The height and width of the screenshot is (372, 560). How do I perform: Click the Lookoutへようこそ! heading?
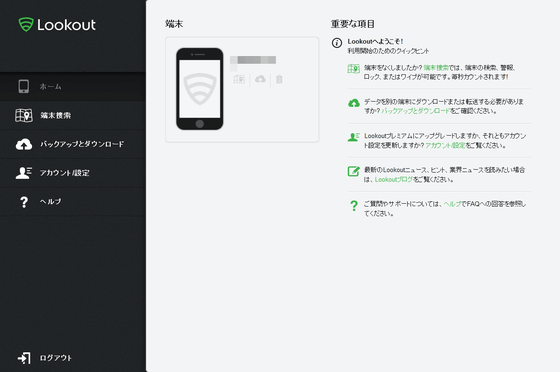pos(375,41)
